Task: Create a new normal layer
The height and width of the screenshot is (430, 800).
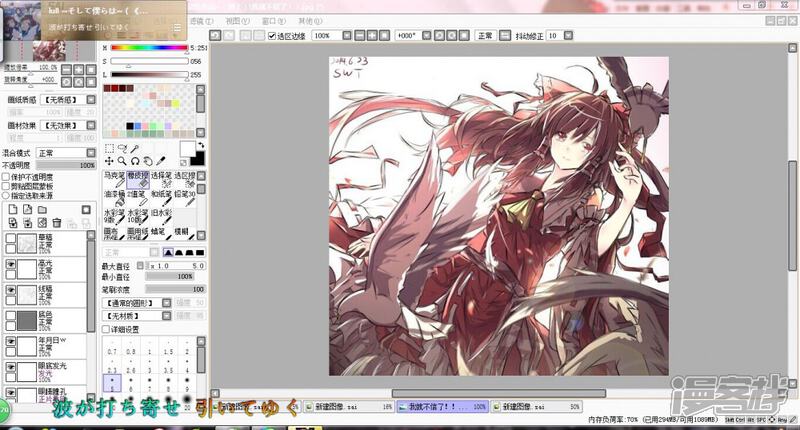Action: tap(13, 210)
